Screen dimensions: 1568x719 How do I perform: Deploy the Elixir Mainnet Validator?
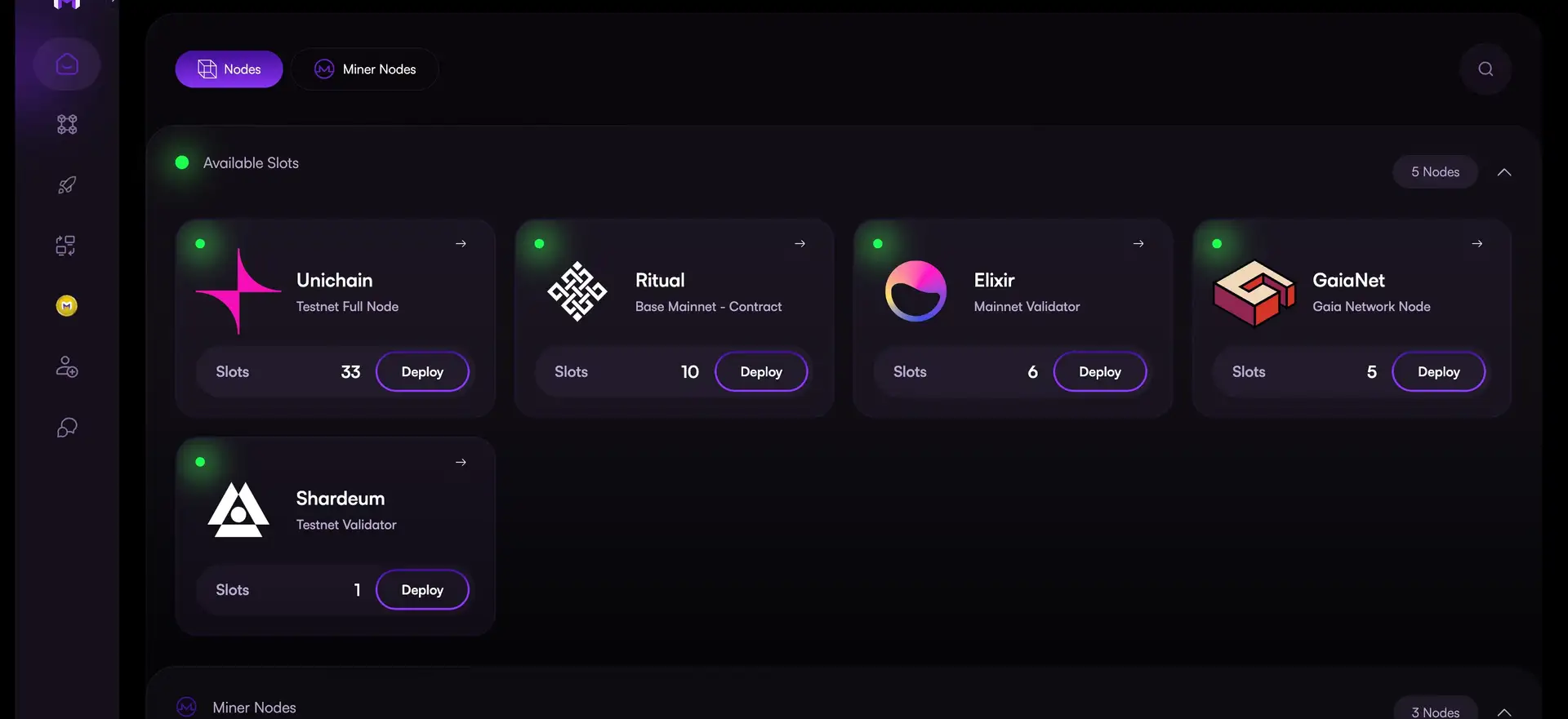click(1099, 372)
